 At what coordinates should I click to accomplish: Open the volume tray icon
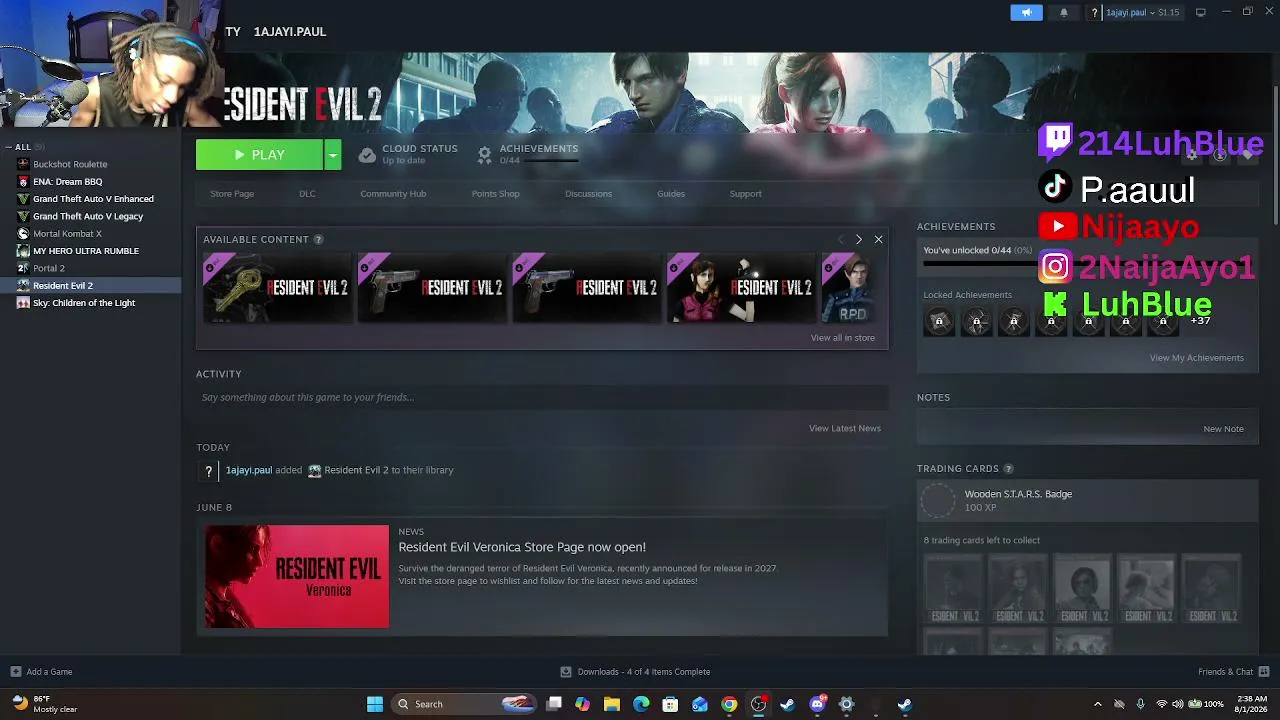pyautogui.click(x=1178, y=704)
